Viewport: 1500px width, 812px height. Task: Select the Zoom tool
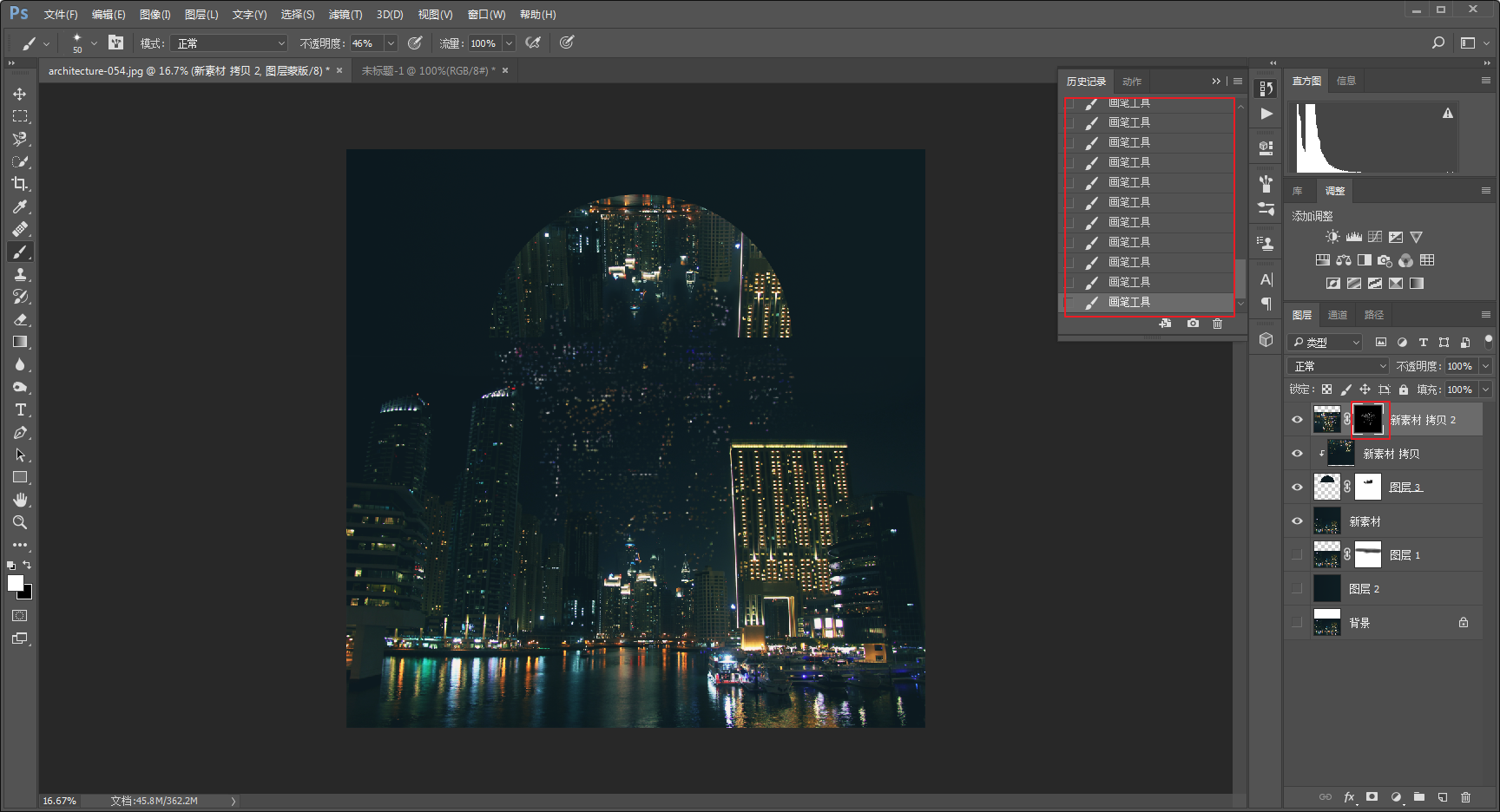[20, 522]
